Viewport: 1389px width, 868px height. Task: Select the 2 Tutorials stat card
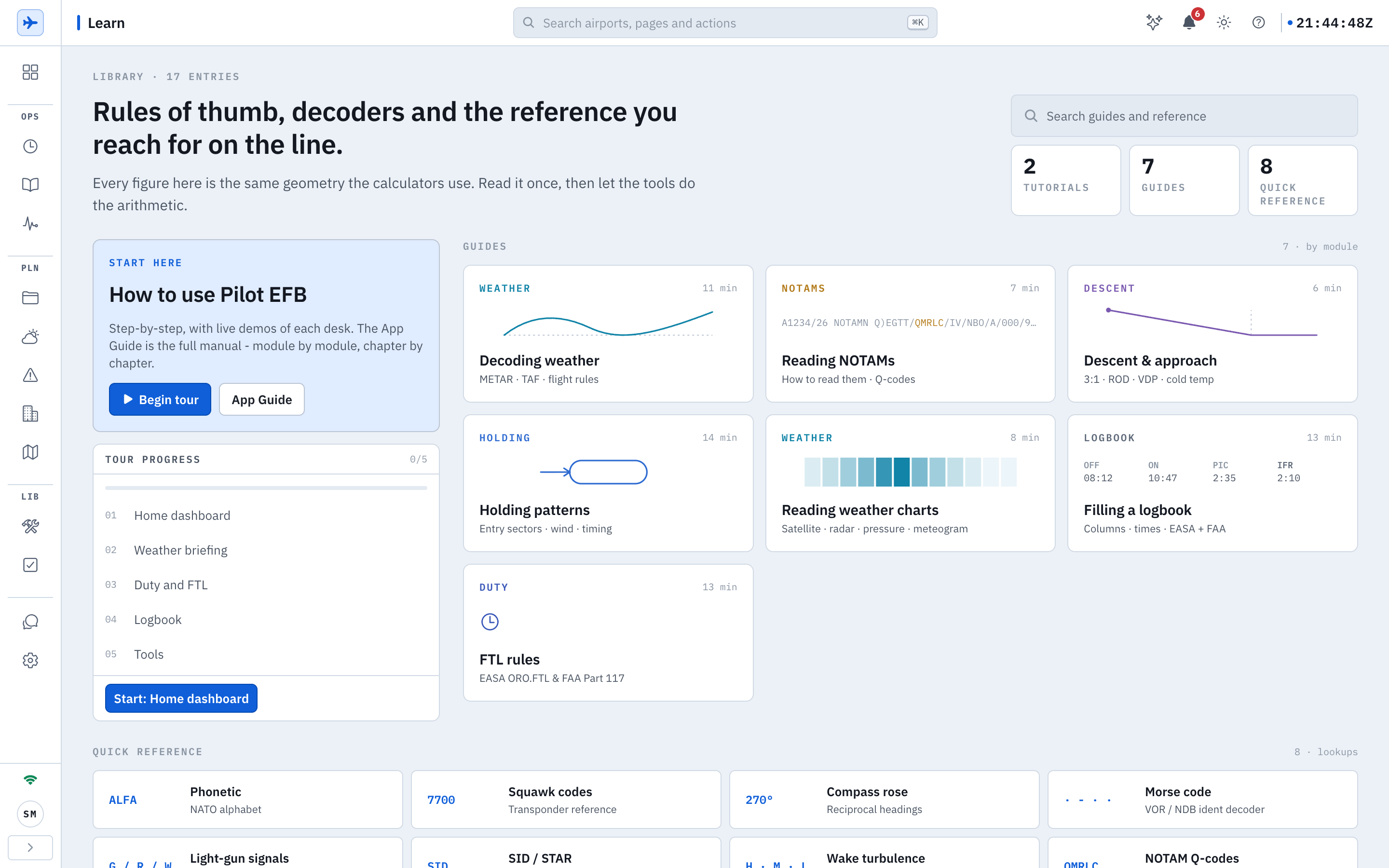click(1066, 180)
